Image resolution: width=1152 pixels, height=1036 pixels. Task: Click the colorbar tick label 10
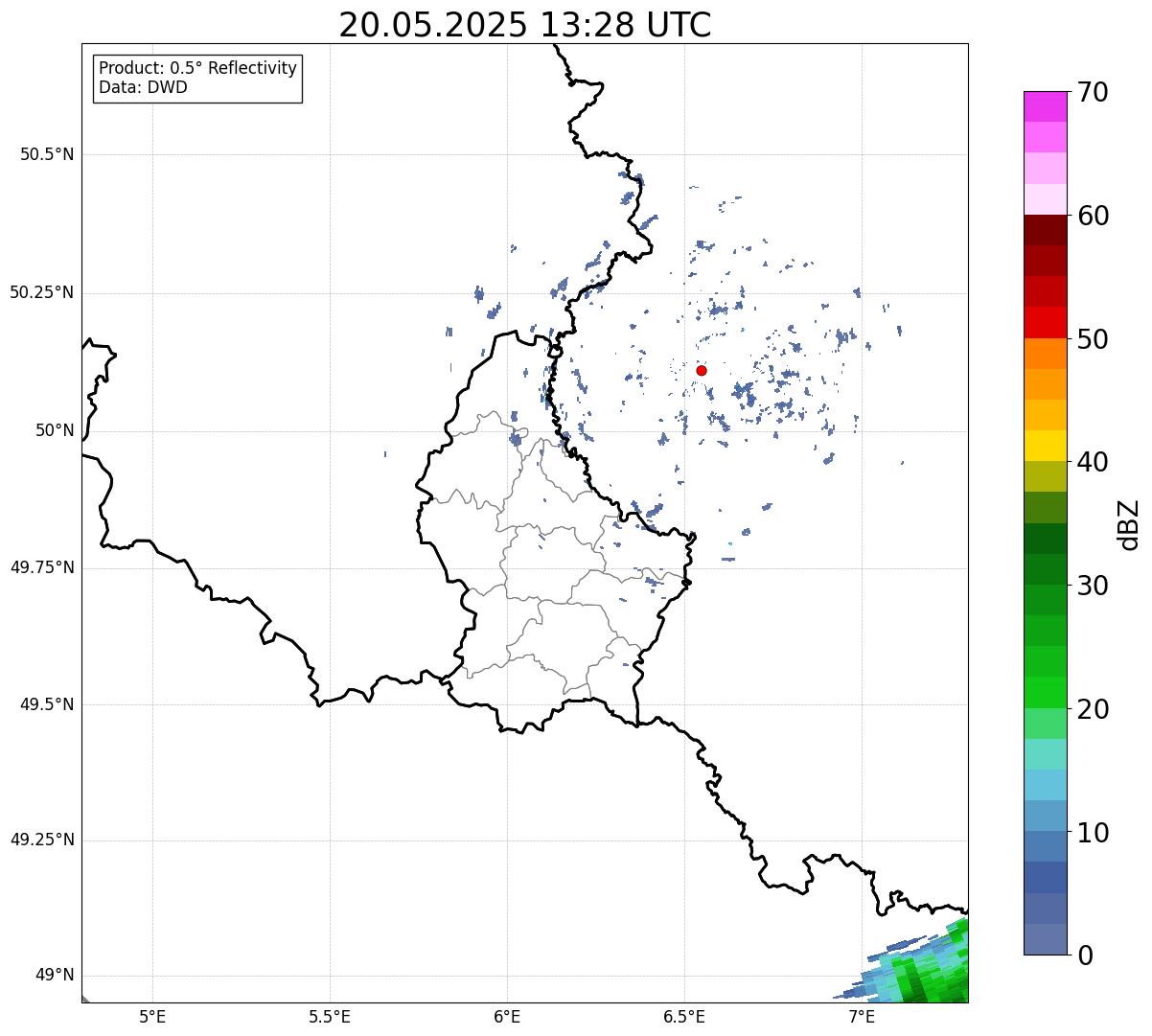1093,832
